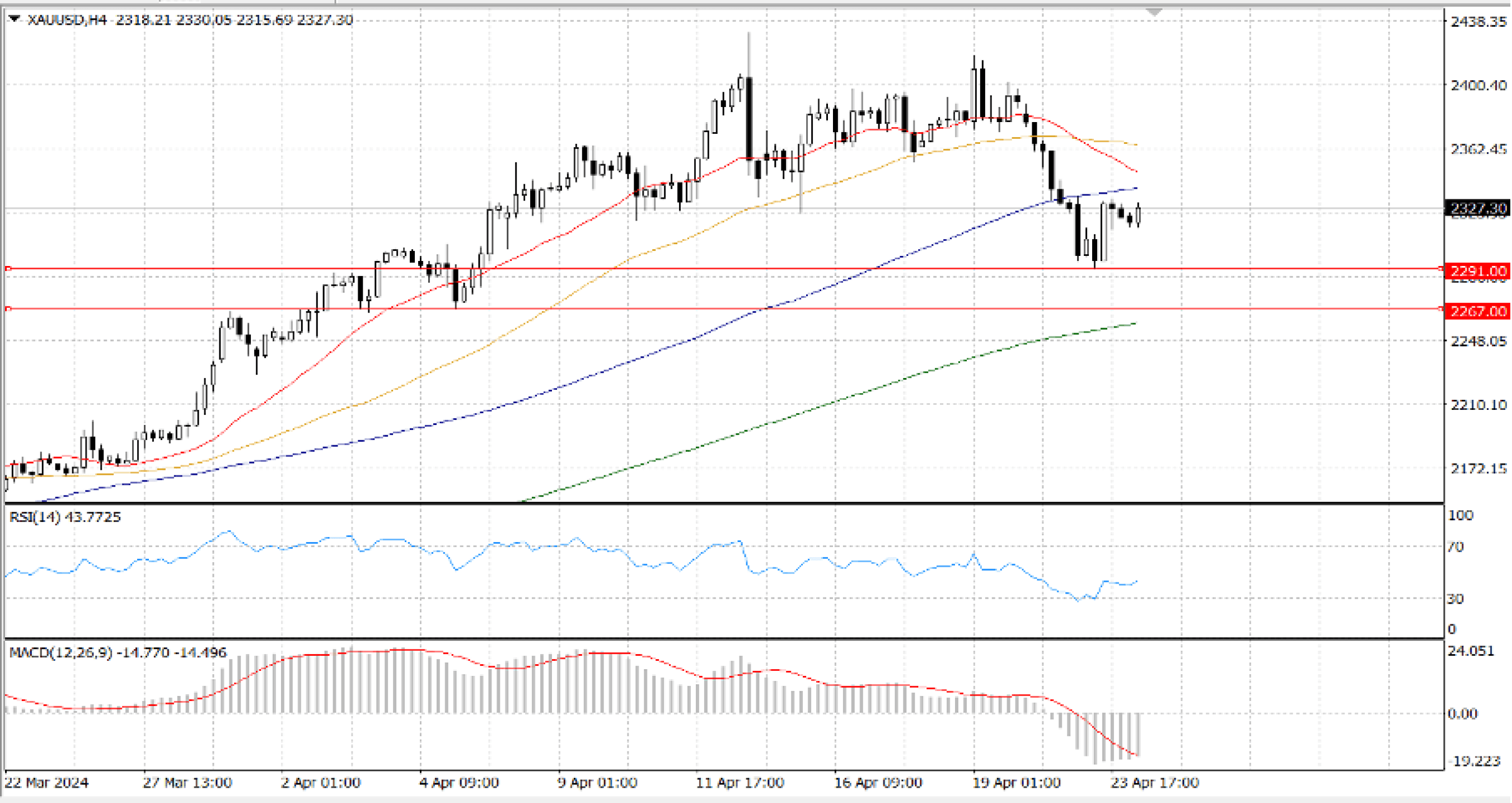The image size is (1512, 803).
Task: Click the 23 Apr 17:00 time label
Action: coord(1154,782)
